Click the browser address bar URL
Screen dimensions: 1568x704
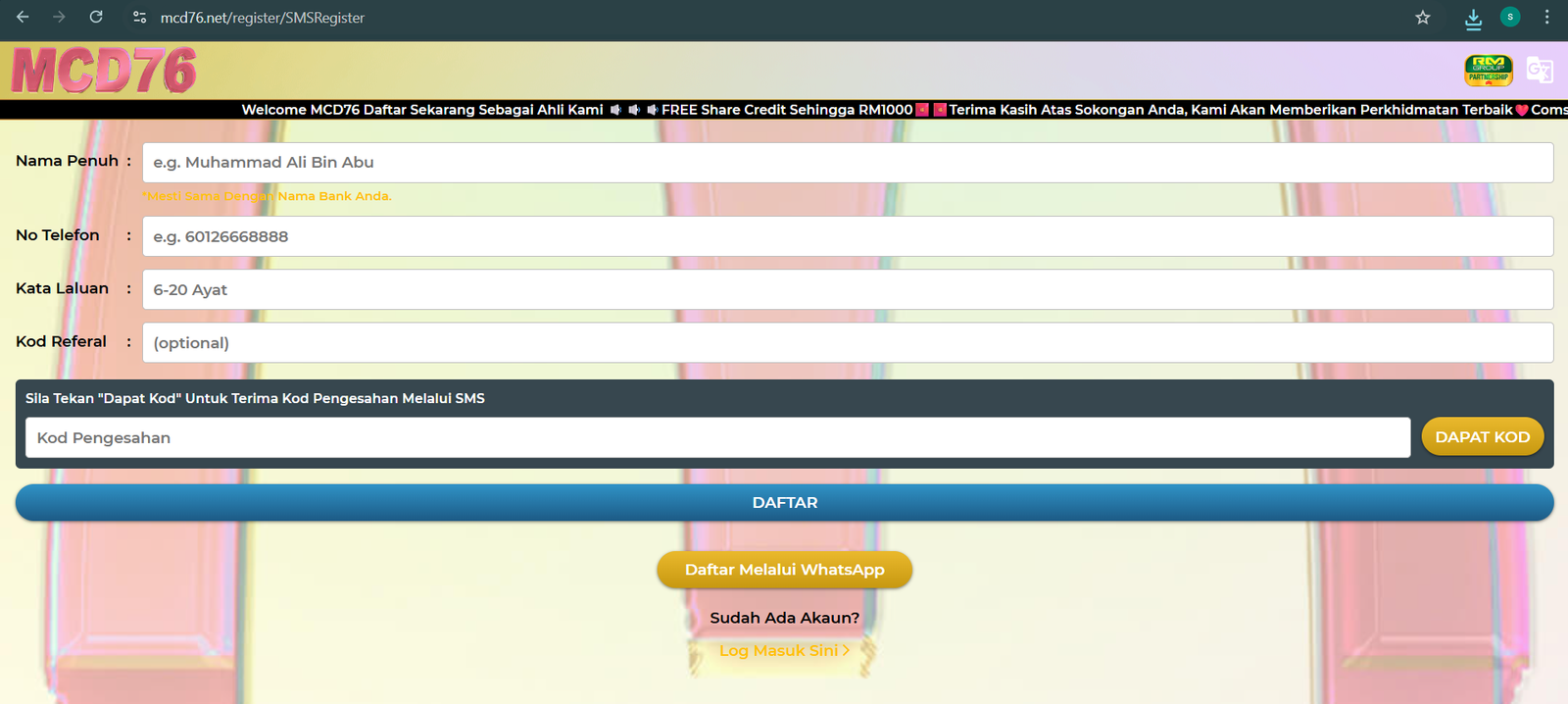(x=263, y=18)
